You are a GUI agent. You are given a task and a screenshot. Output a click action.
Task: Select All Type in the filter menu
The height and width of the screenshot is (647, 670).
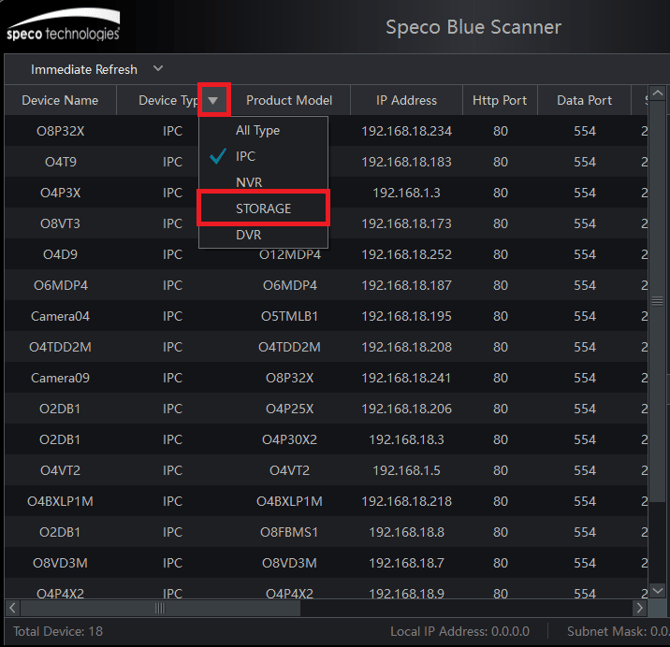coord(257,131)
